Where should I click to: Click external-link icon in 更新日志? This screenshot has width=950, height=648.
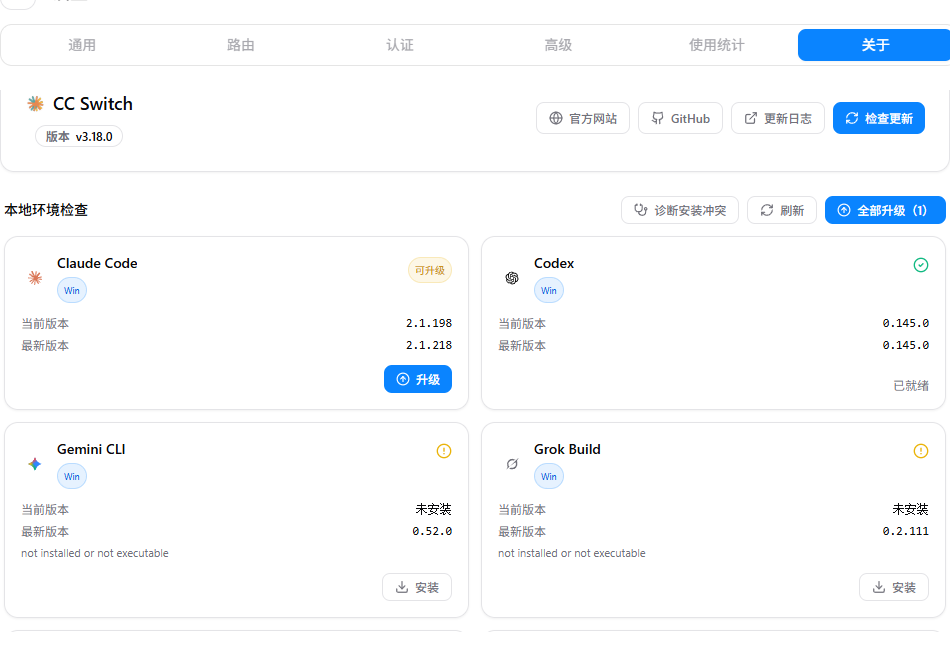(x=751, y=118)
